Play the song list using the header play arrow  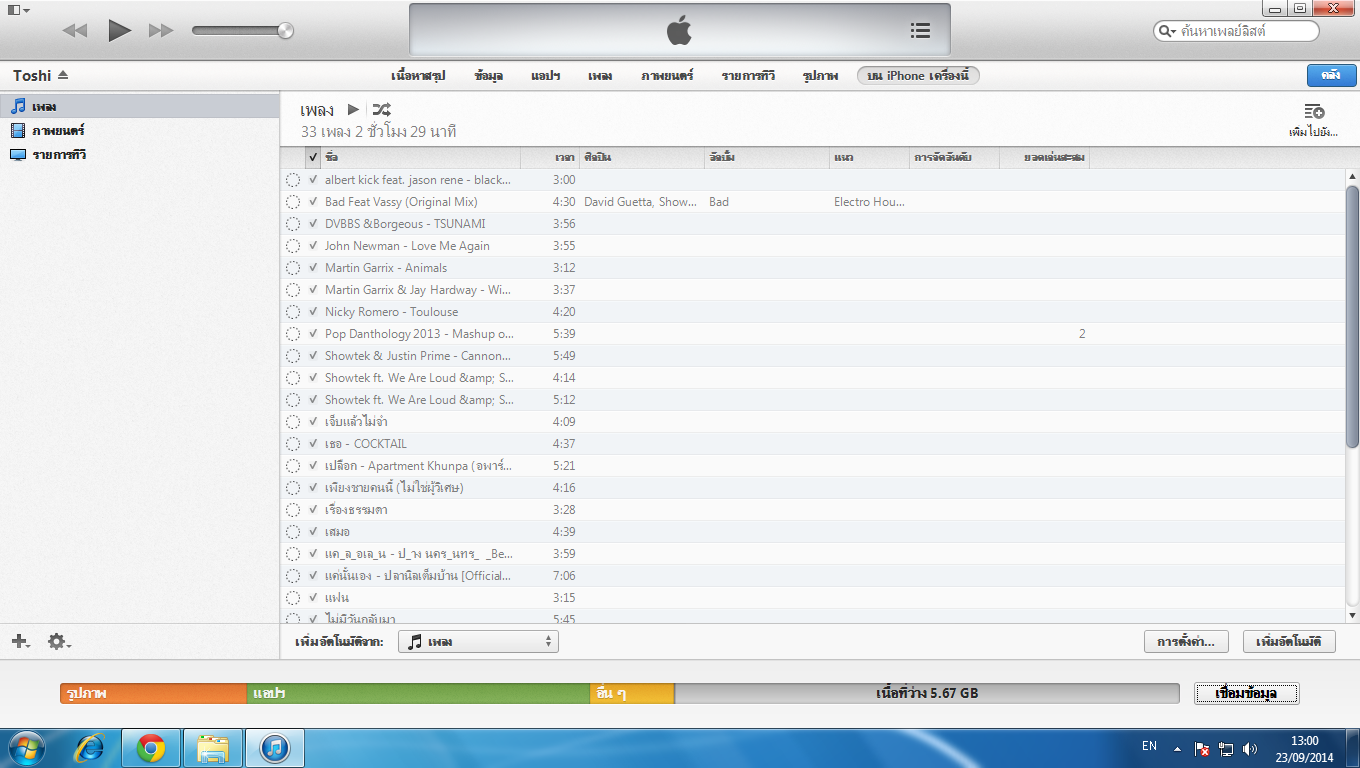point(353,110)
